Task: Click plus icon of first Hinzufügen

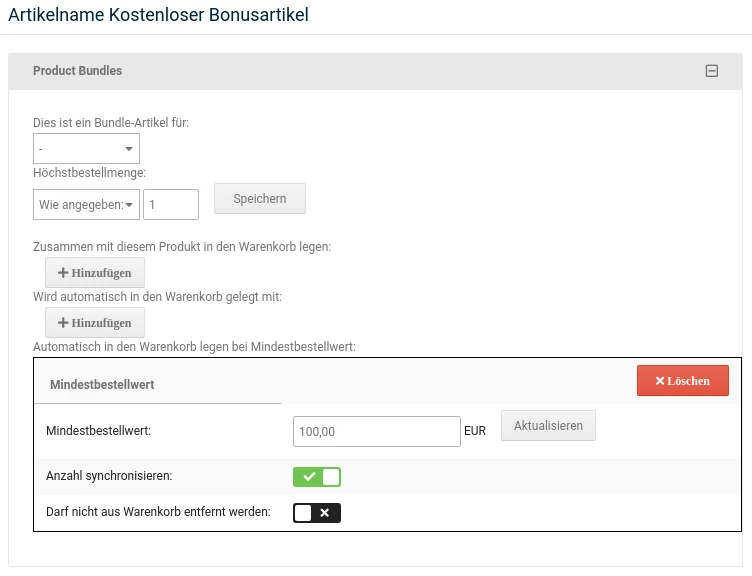Action: [x=63, y=272]
